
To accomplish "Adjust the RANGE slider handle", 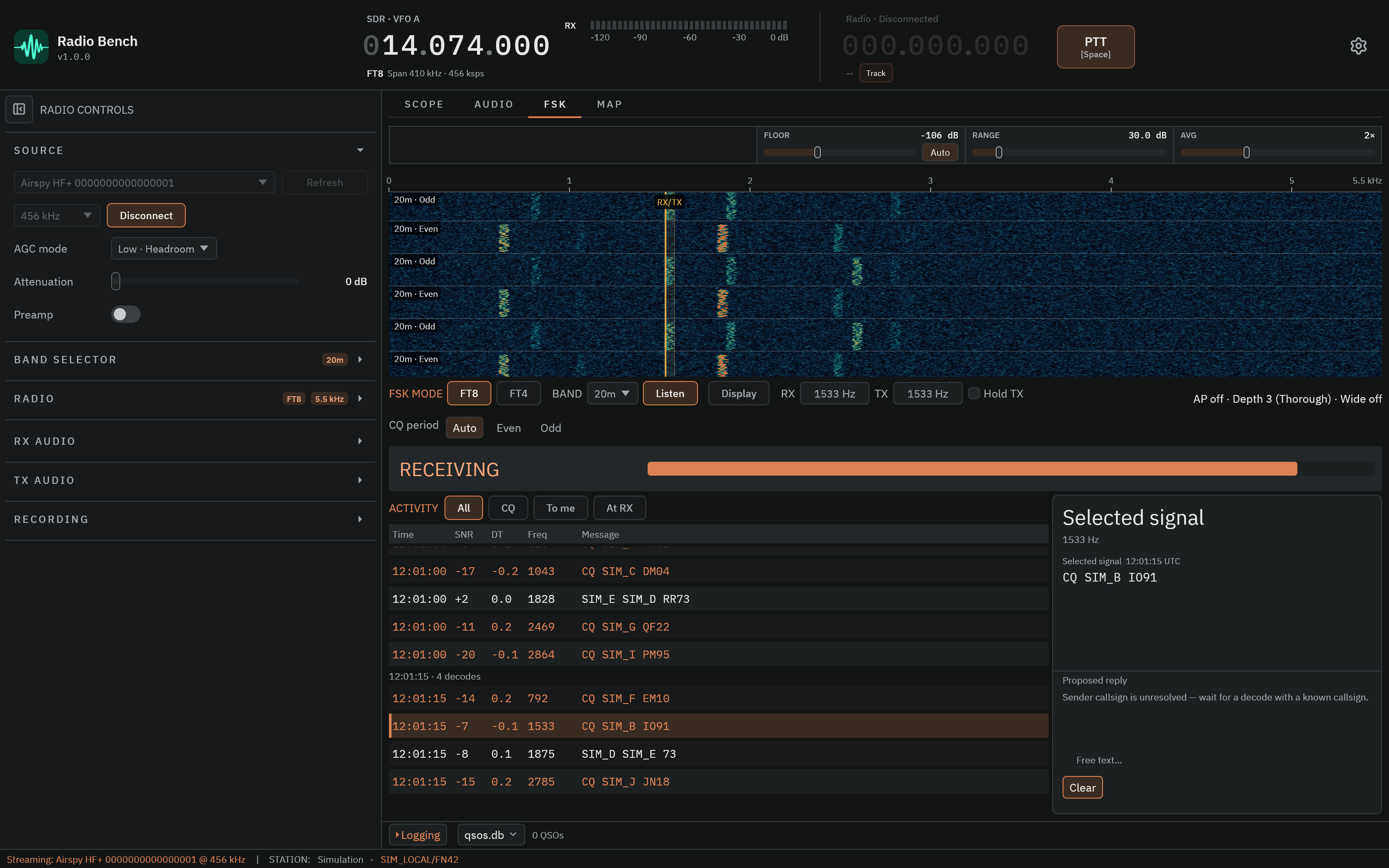I will (999, 153).
